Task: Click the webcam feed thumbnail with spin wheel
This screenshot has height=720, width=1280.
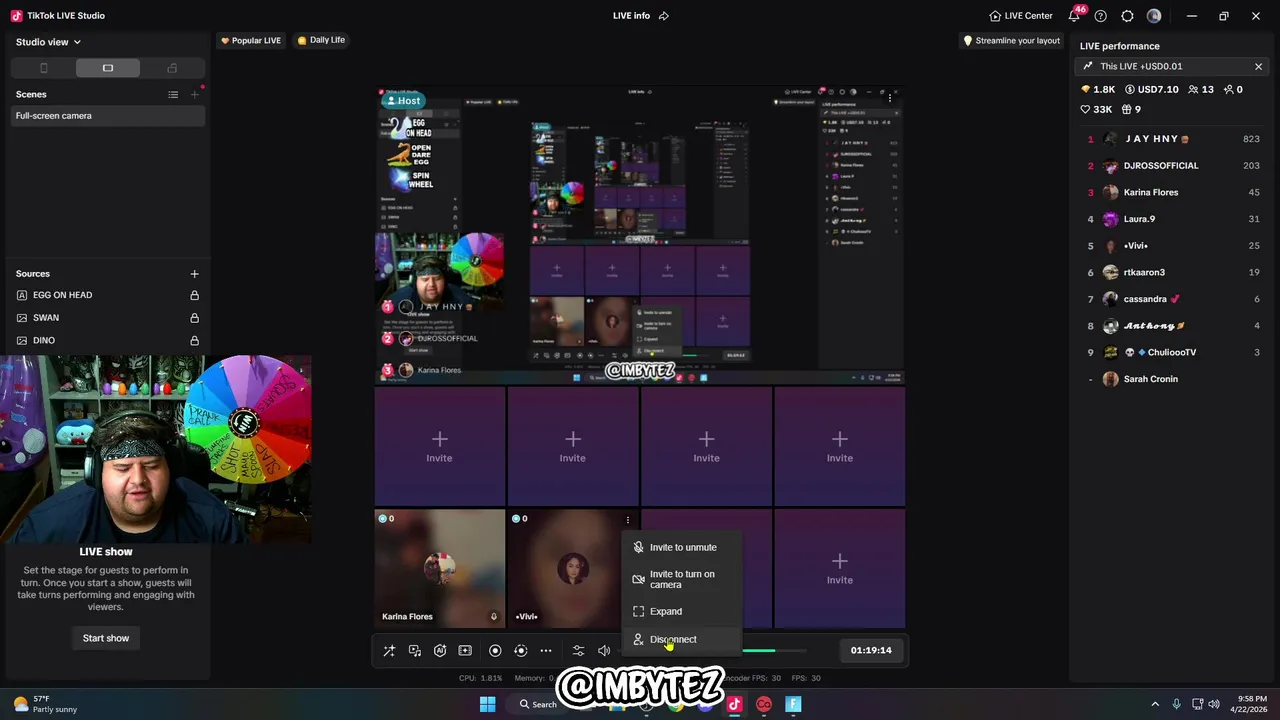Action: 155,449
